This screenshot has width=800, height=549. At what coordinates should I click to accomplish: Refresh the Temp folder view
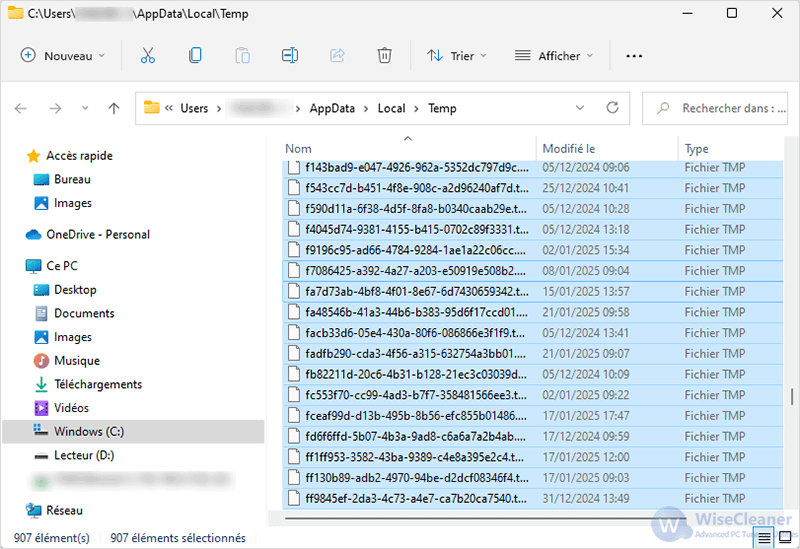[612, 108]
